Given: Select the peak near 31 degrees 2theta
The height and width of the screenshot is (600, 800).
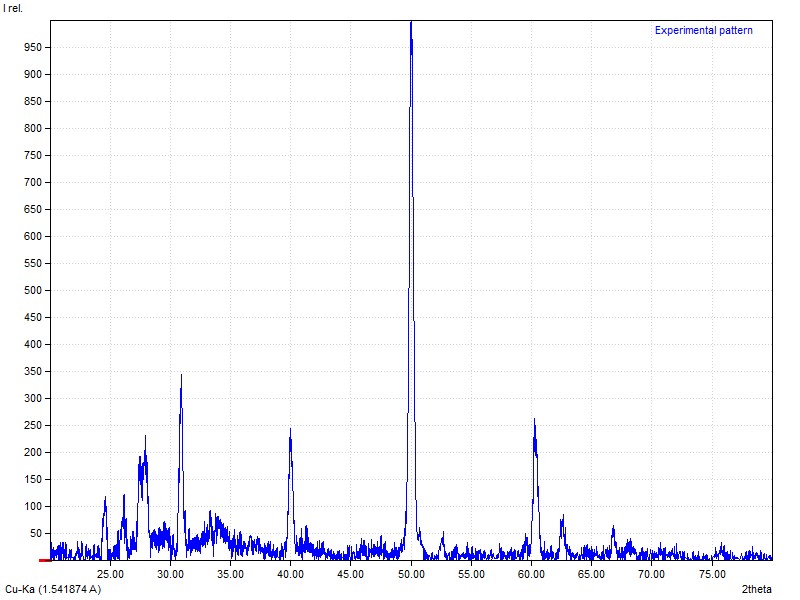Looking at the screenshot, I should coord(181,378).
